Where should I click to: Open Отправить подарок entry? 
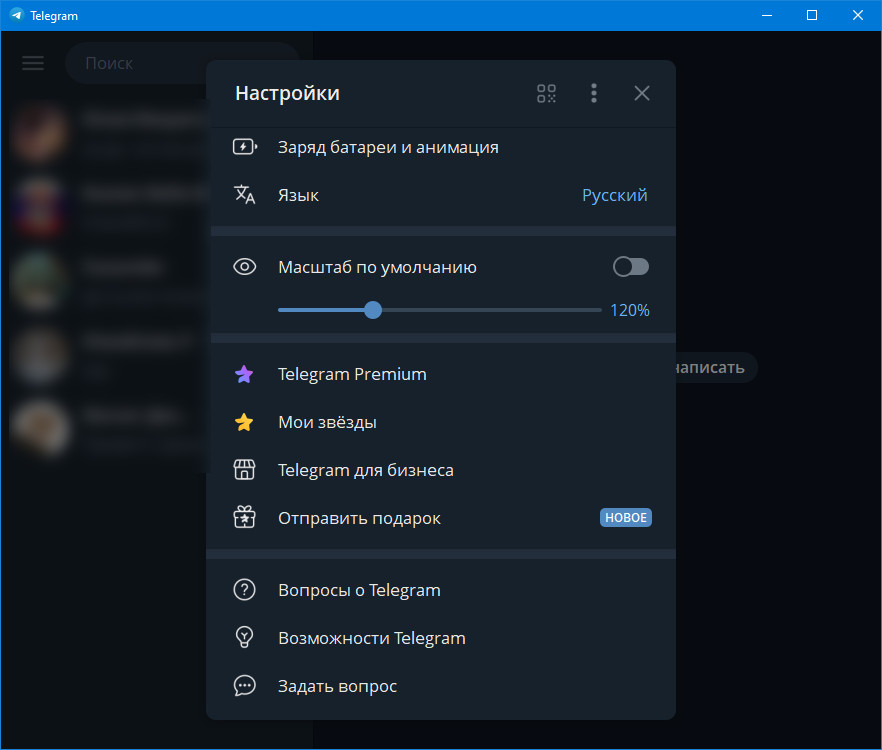pyautogui.click(x=441, y=518)
